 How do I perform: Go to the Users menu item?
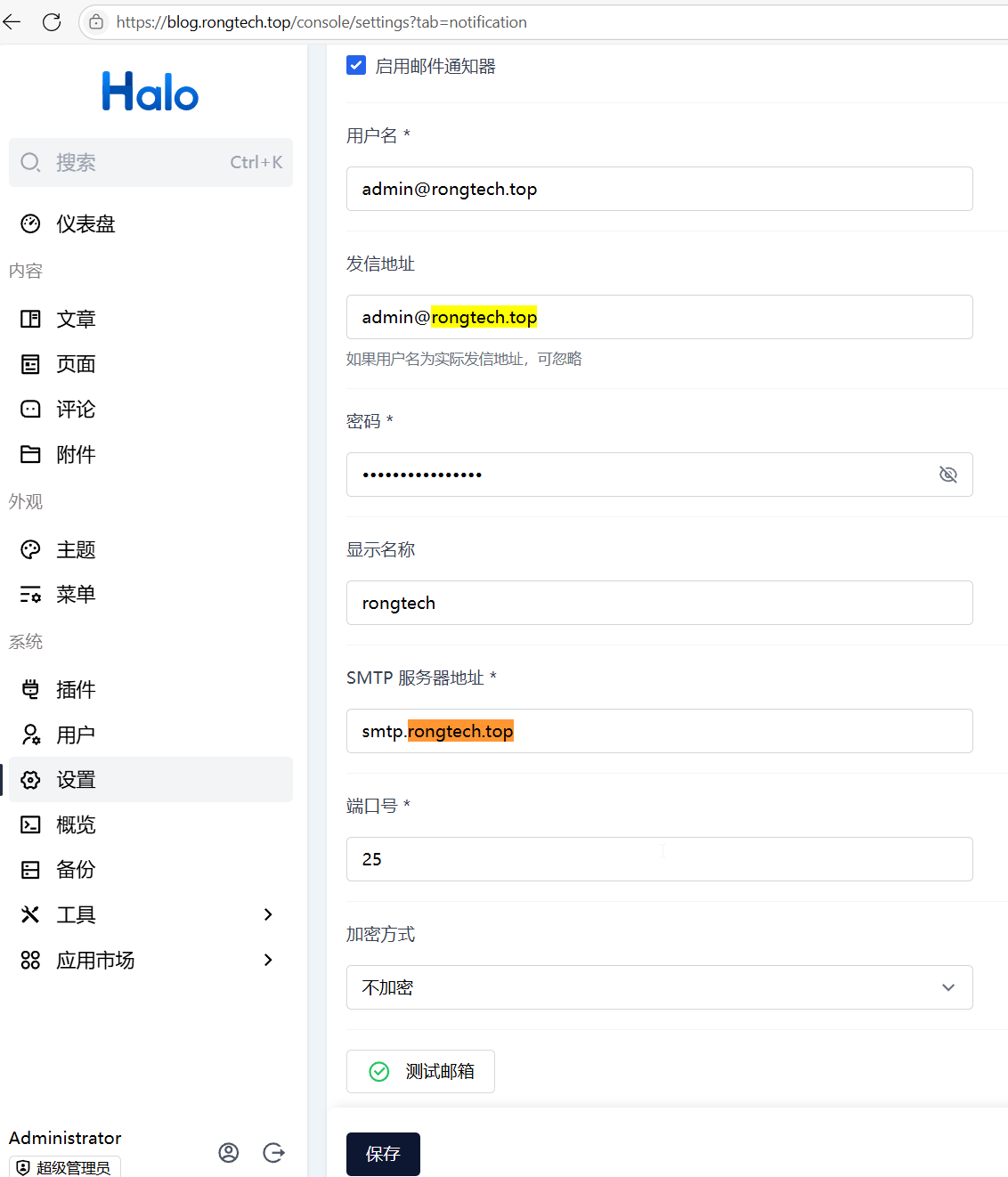click(76, 735)
